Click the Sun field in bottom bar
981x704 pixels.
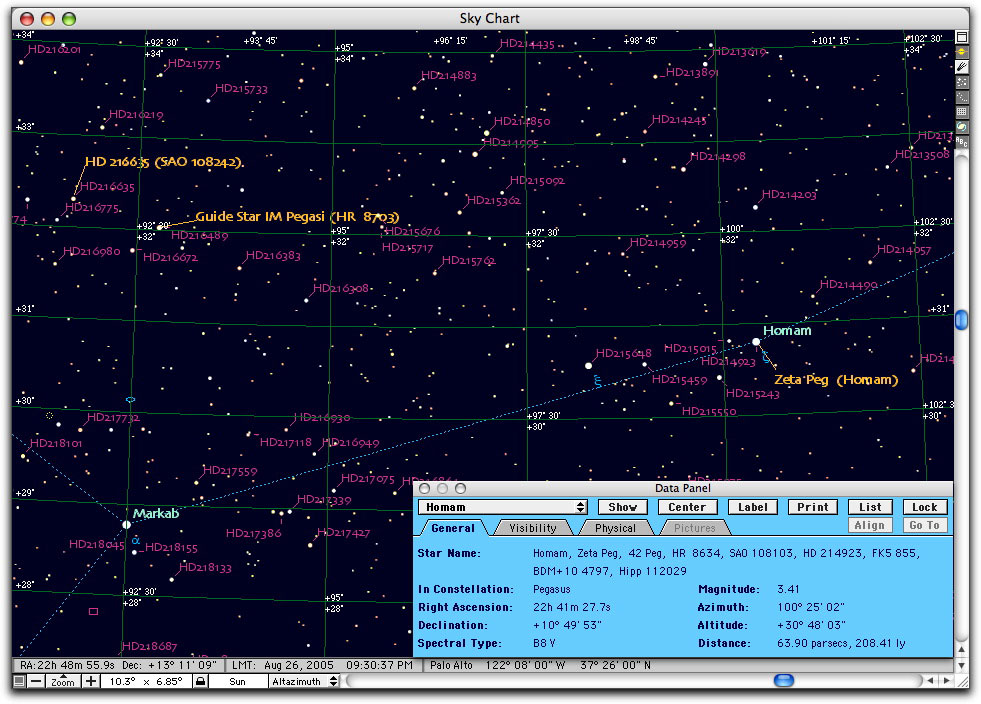coord(238,681)
